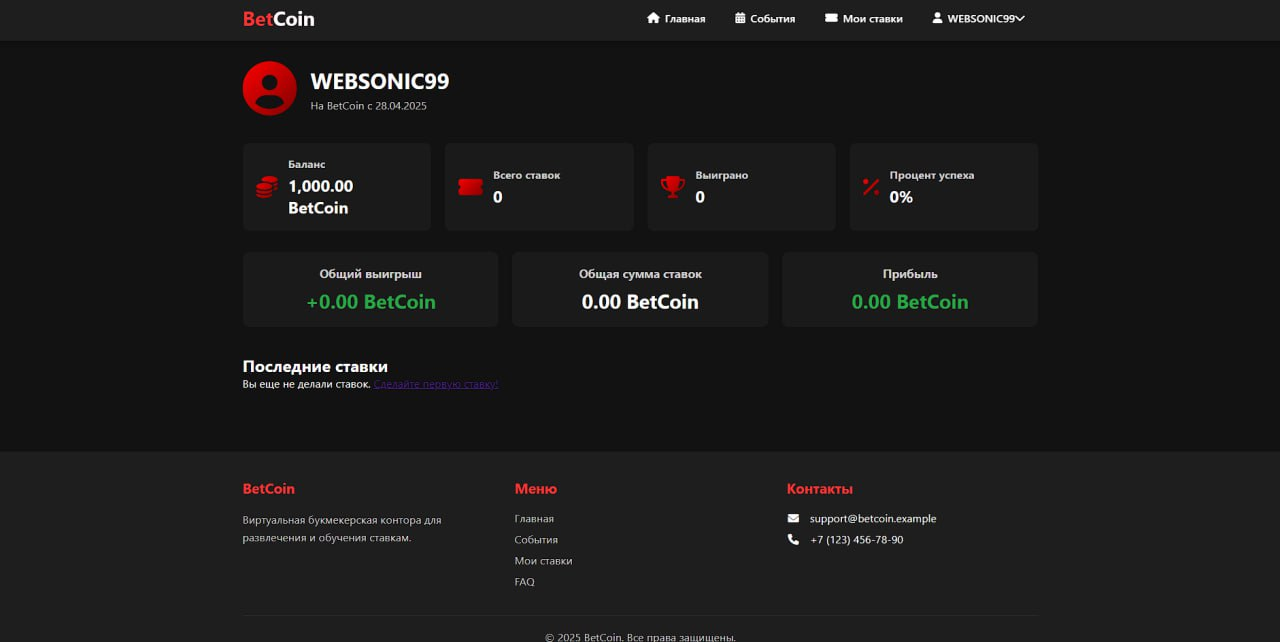Click the WEBSONIC99 username in the header

click(x=981, y=18)
